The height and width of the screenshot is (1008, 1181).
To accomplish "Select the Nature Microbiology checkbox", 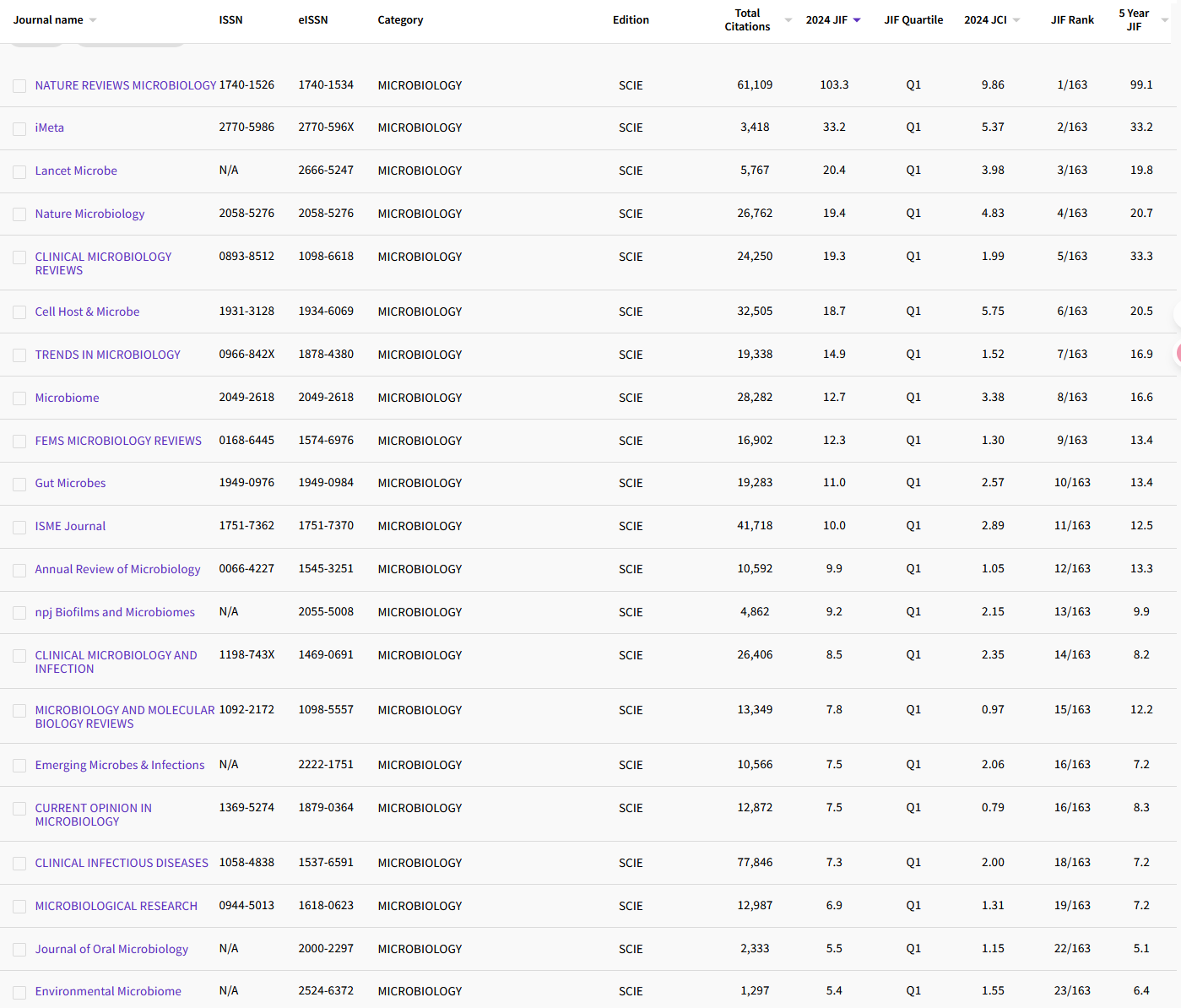I will (x=19, y=214).
